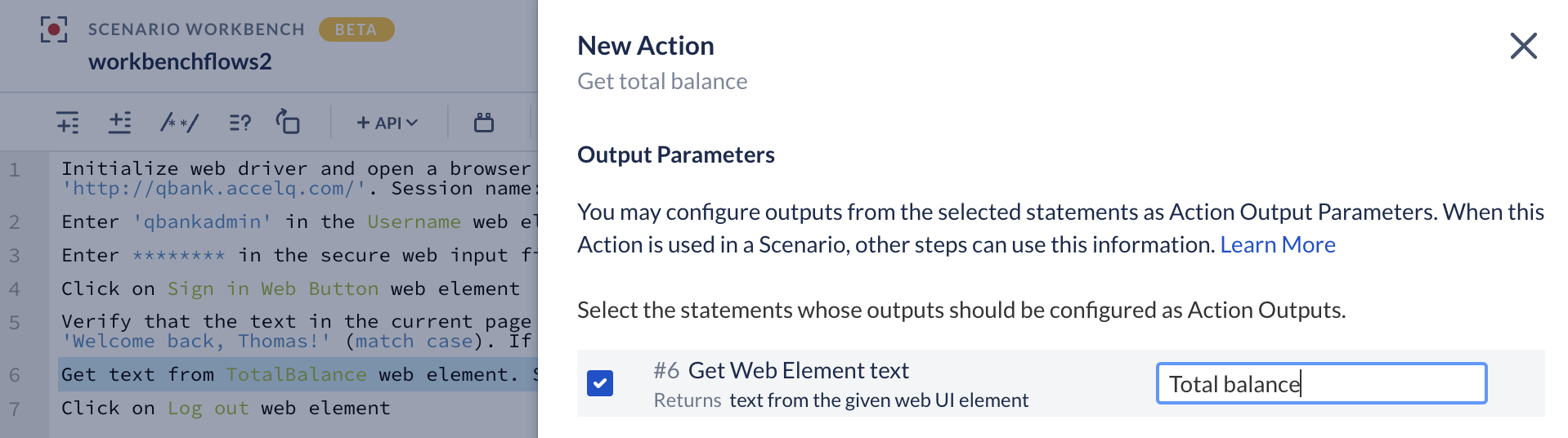Toggle the comment /**/ toolbar icon
The height and width of the screenshot is (438, 1568).
tap(179, 123)
